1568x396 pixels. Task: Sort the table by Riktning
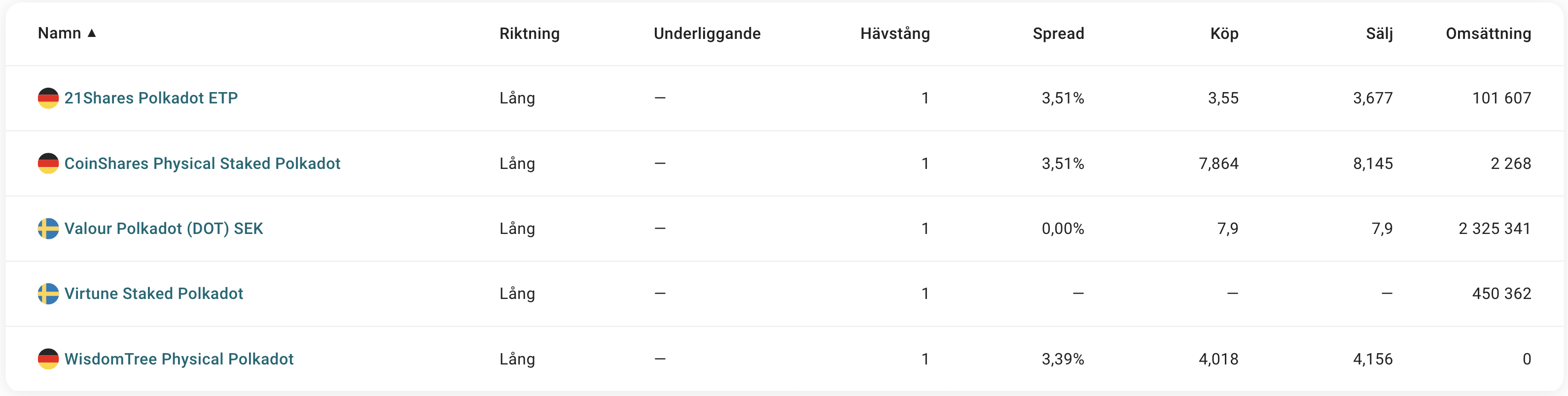pos(529,33)
